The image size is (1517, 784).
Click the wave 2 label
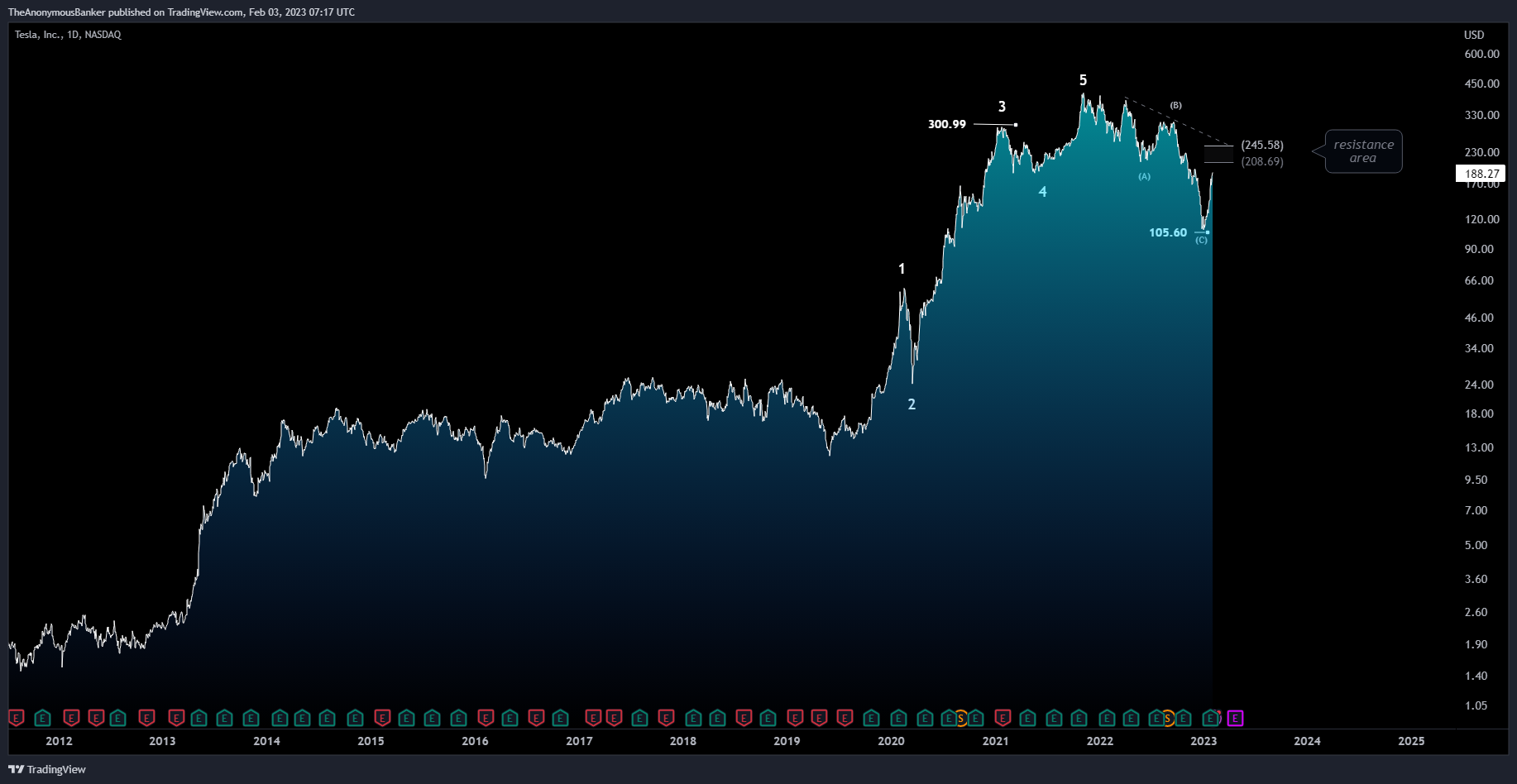point(912,404)
